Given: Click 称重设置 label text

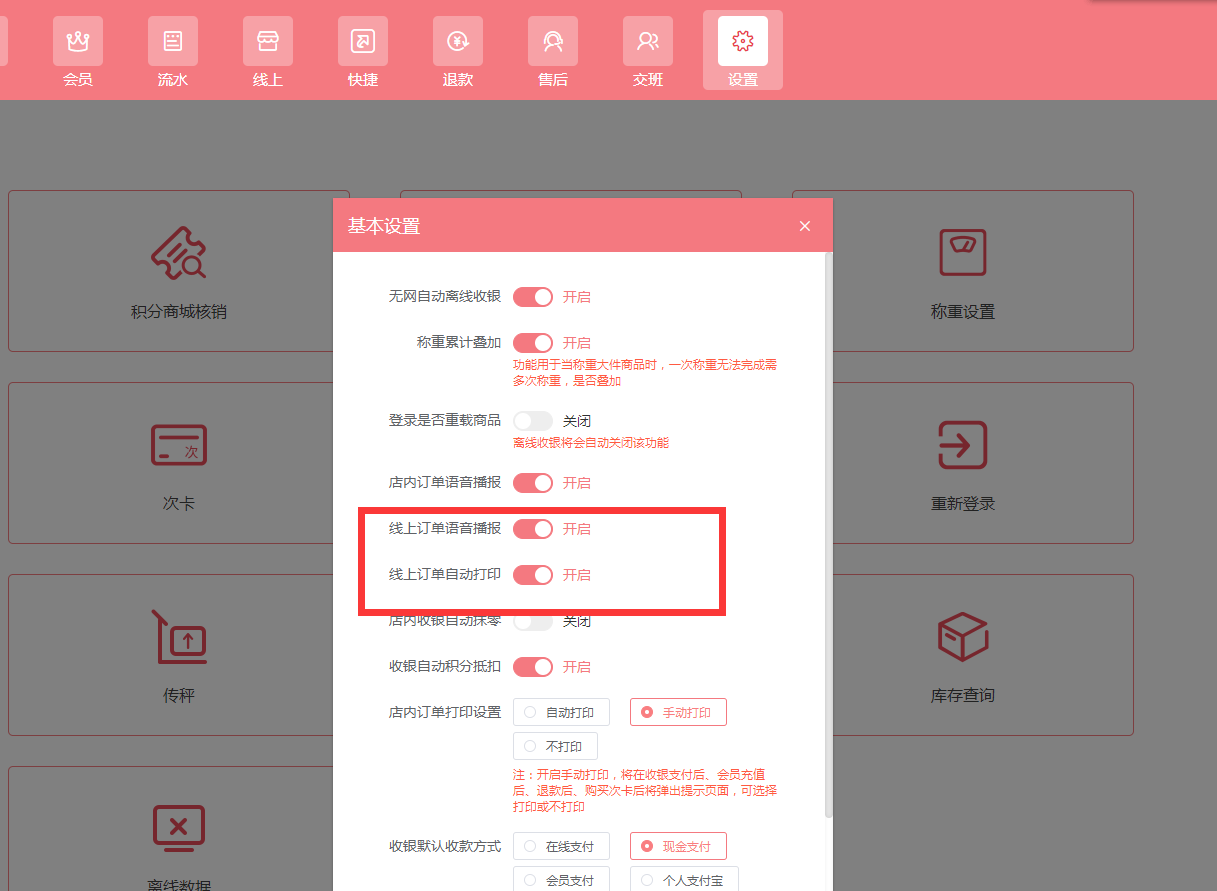Looking at the screenshot, I should point(963,312).
